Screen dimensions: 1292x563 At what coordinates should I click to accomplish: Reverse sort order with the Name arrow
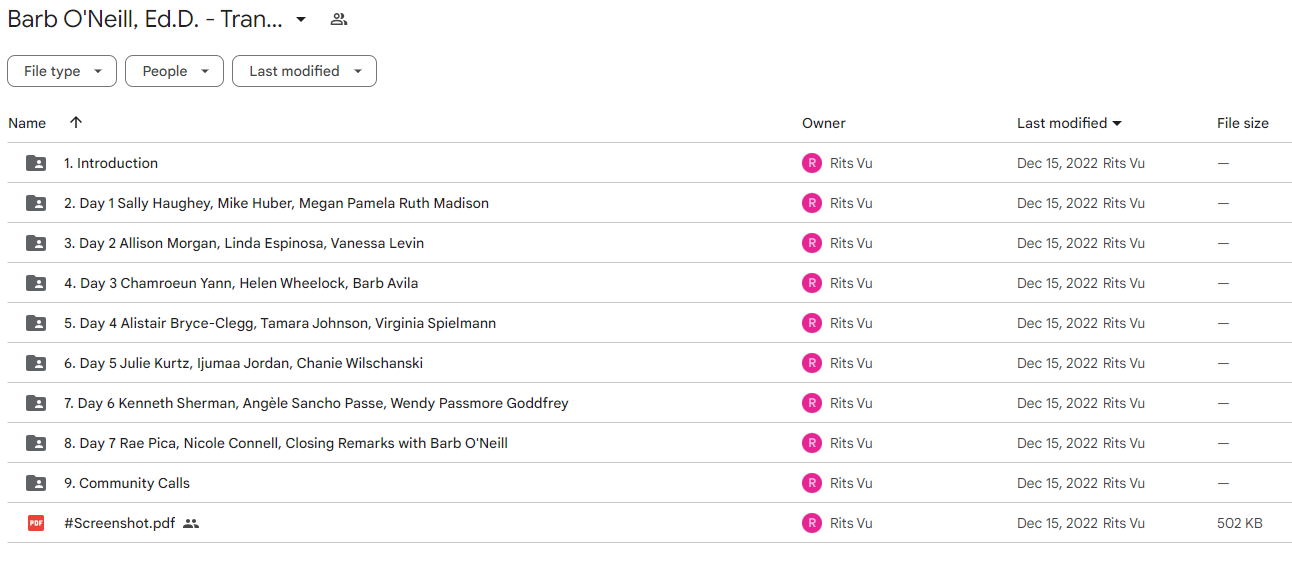click(x=76, y=122)
